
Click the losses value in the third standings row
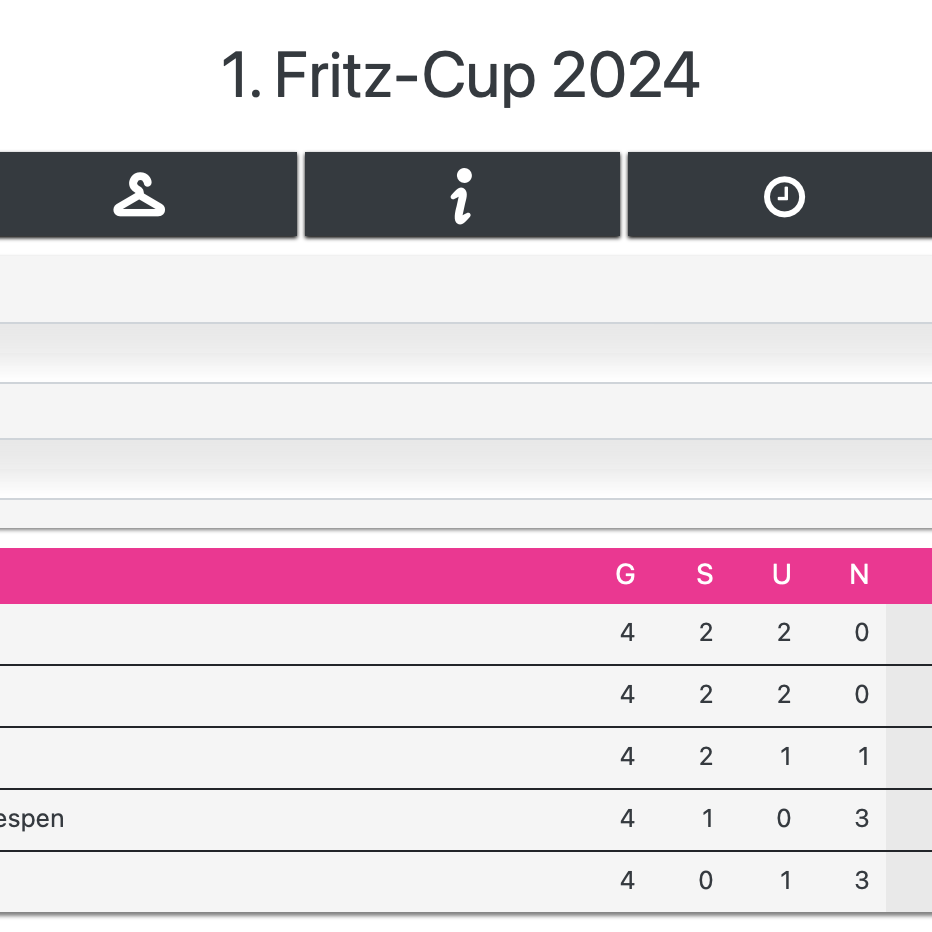tap(861, 757)
